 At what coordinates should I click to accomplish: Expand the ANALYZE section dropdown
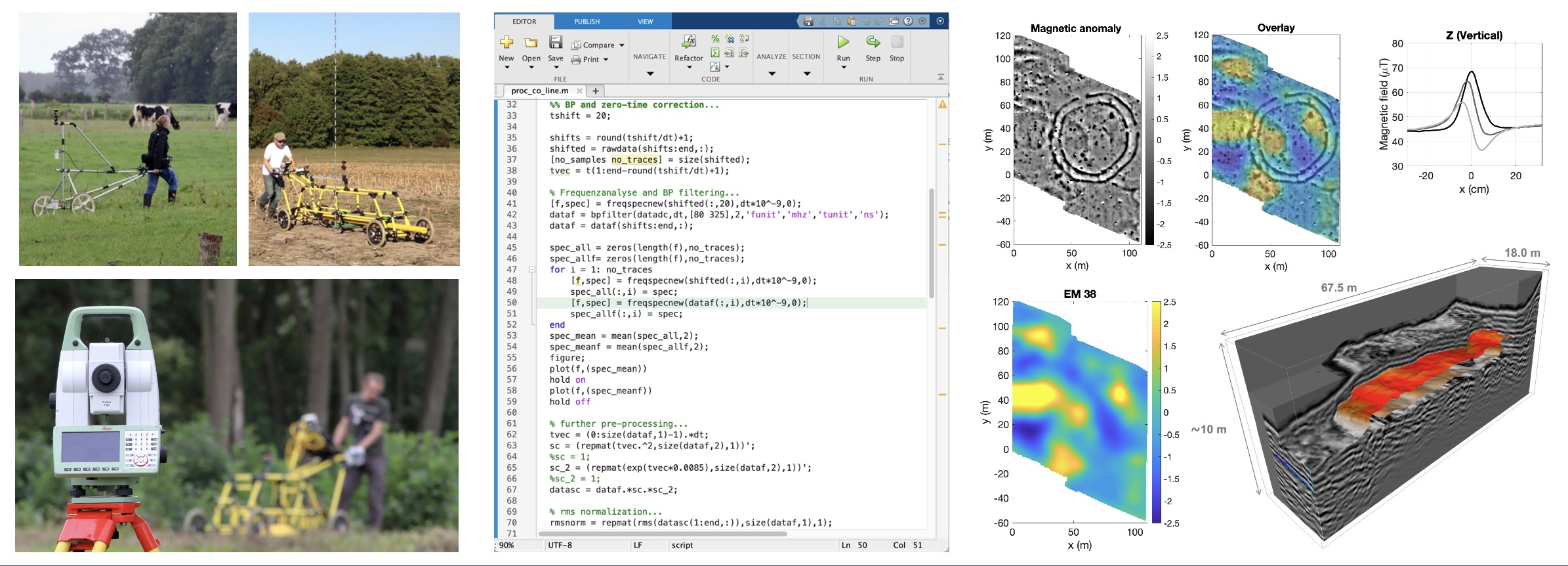click(772, 73)
